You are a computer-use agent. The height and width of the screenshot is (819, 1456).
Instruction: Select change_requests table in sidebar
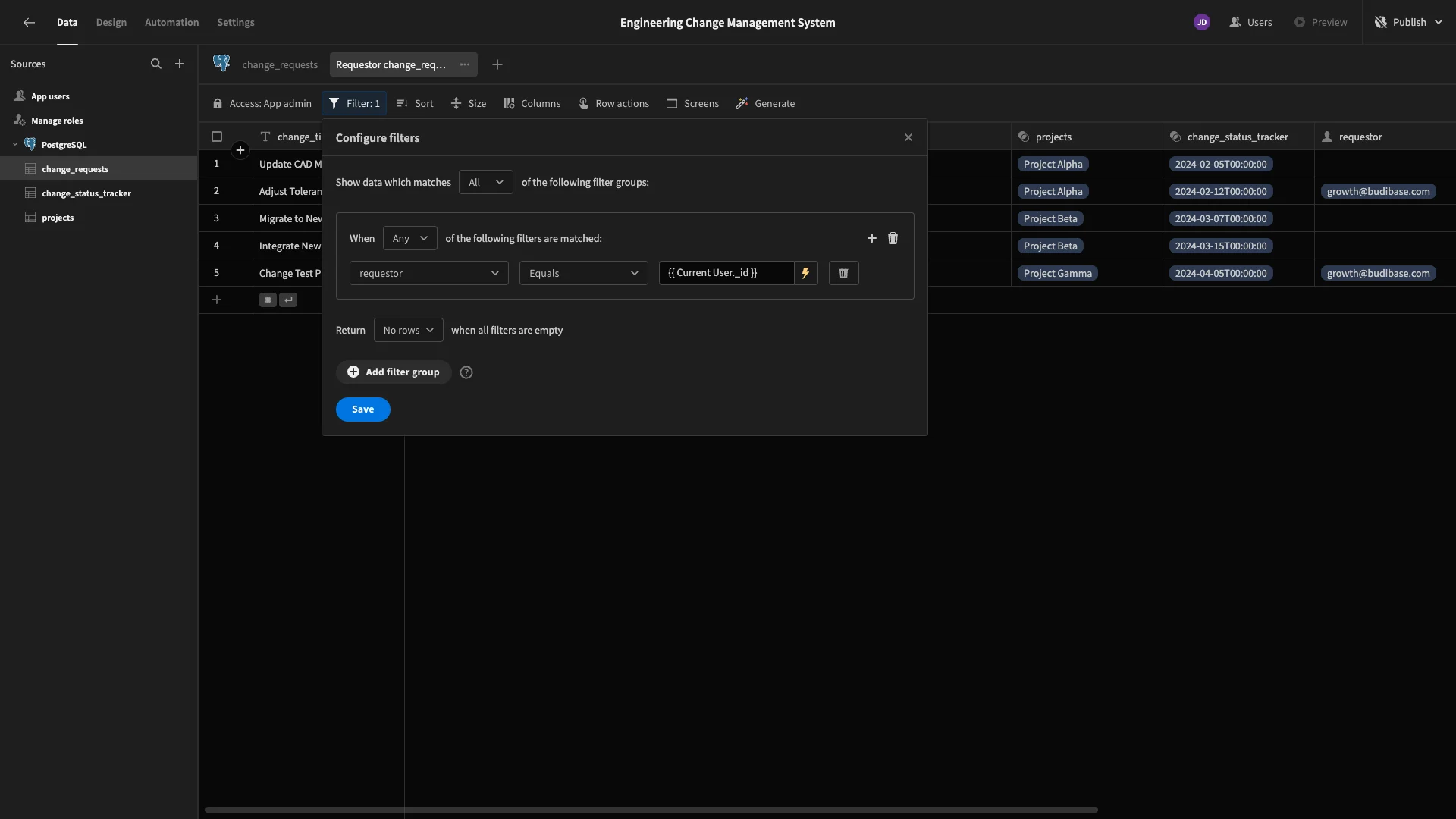point(75,169)
